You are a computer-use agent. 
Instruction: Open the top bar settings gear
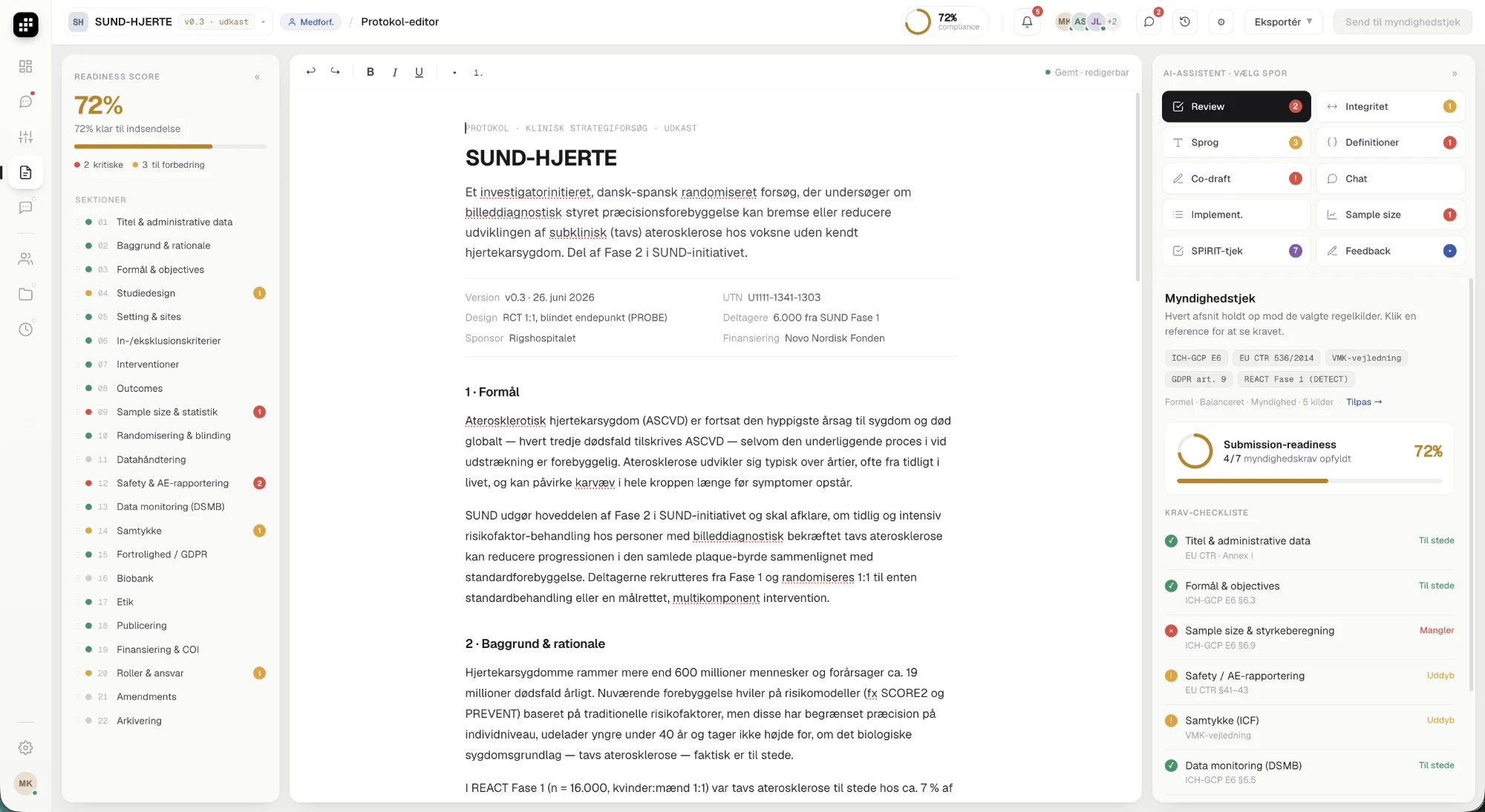pos(1221,22)
